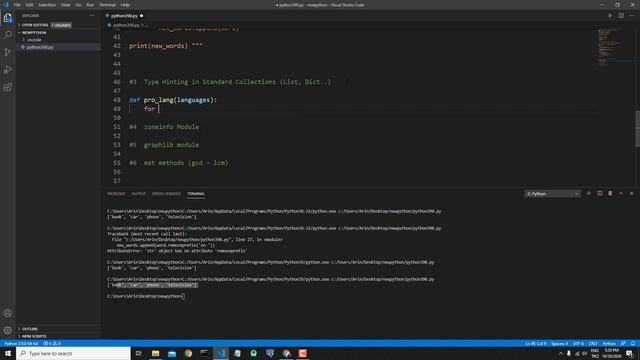Open Explorer panel More Actions ellipsis
Viewport: 640px width, 360px height.
[x=92, y=16]
